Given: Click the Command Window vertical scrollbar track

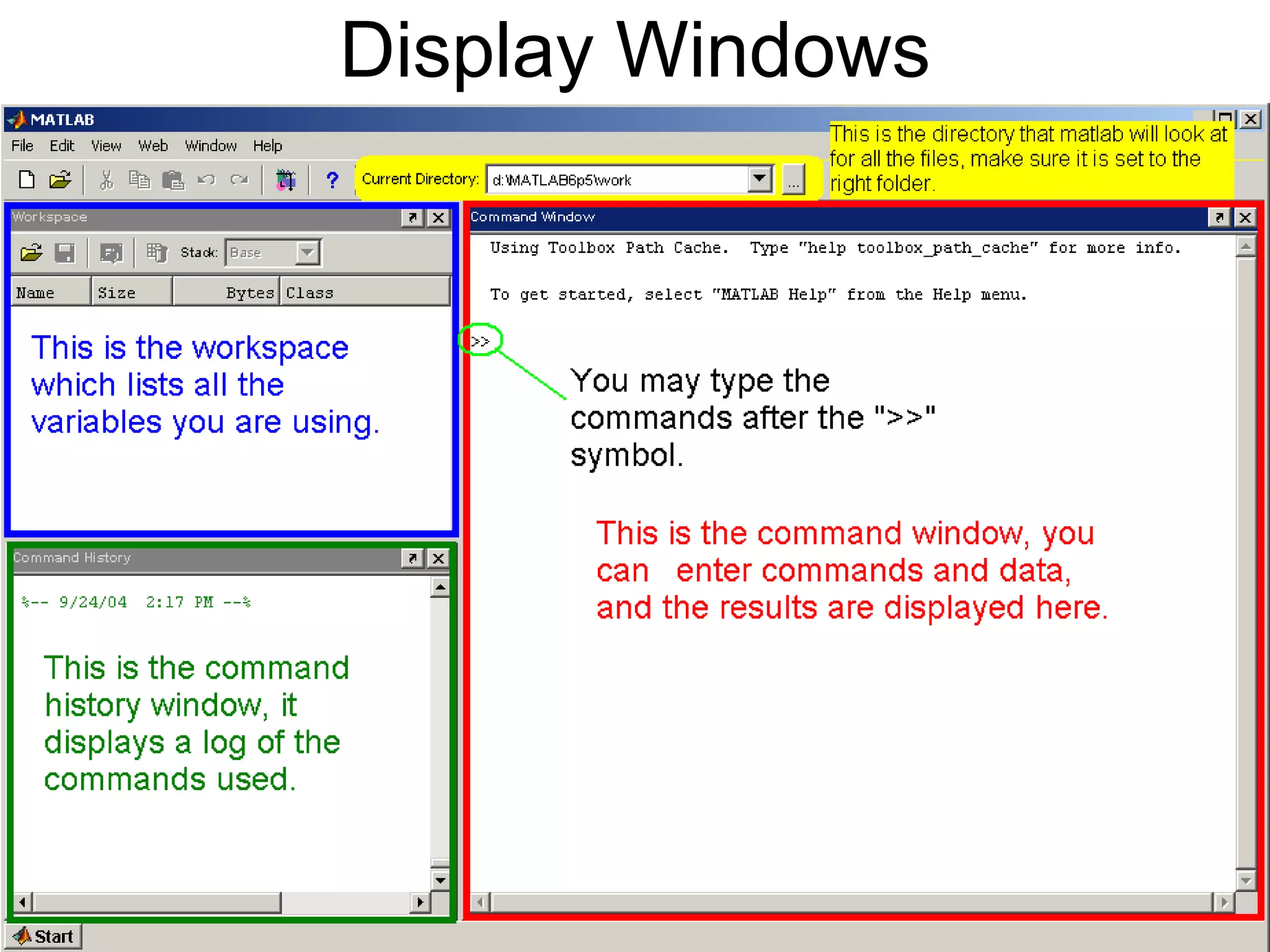Looking at the screenshot, I should point(1245,564).
